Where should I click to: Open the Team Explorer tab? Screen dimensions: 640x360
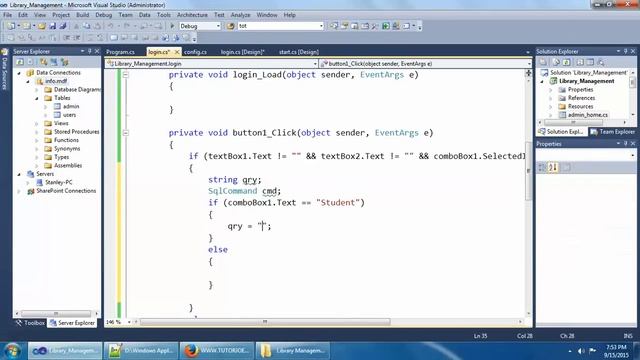click(613, 132)
